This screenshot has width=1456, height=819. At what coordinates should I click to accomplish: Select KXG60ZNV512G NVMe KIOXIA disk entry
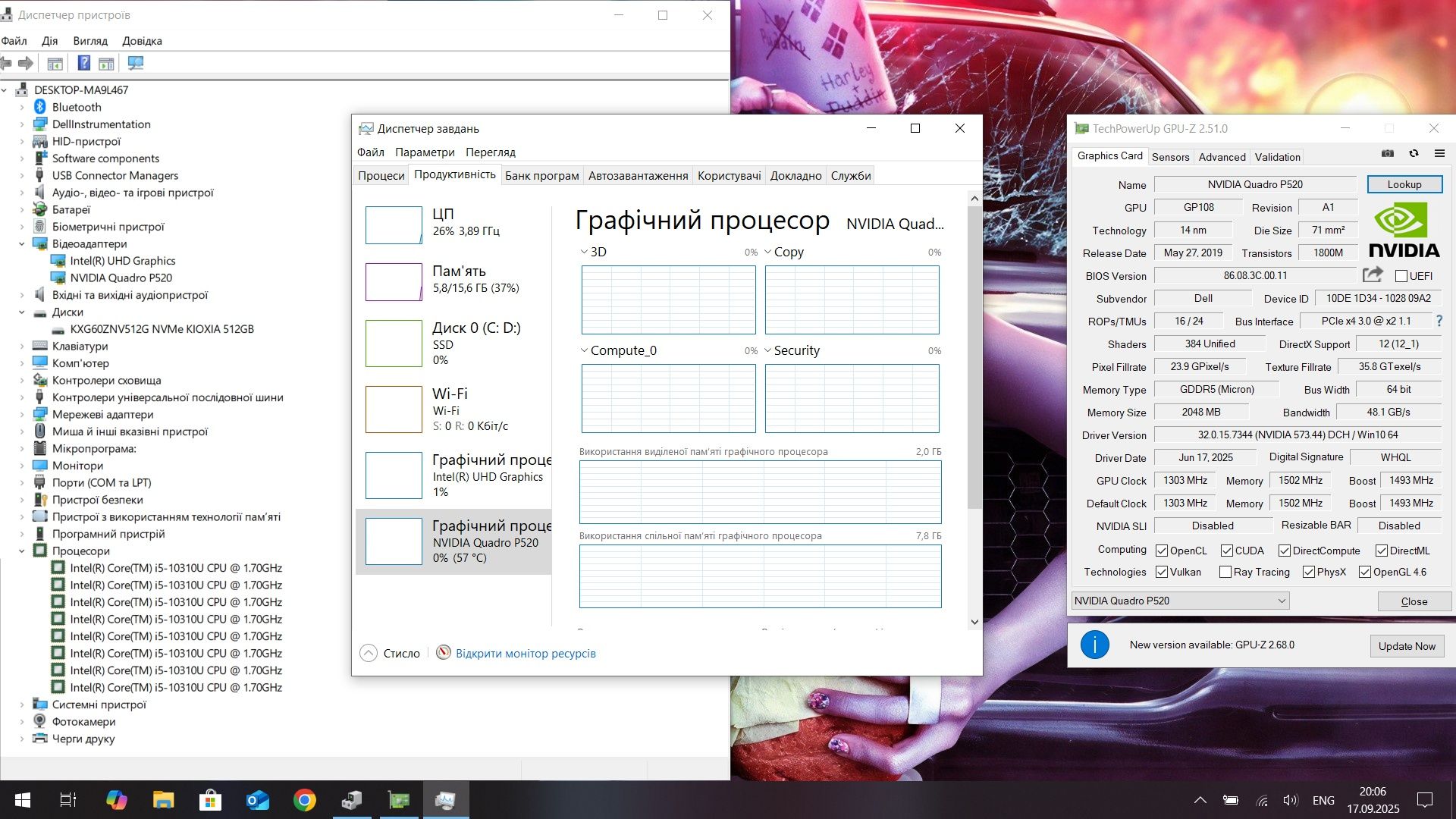162,329
